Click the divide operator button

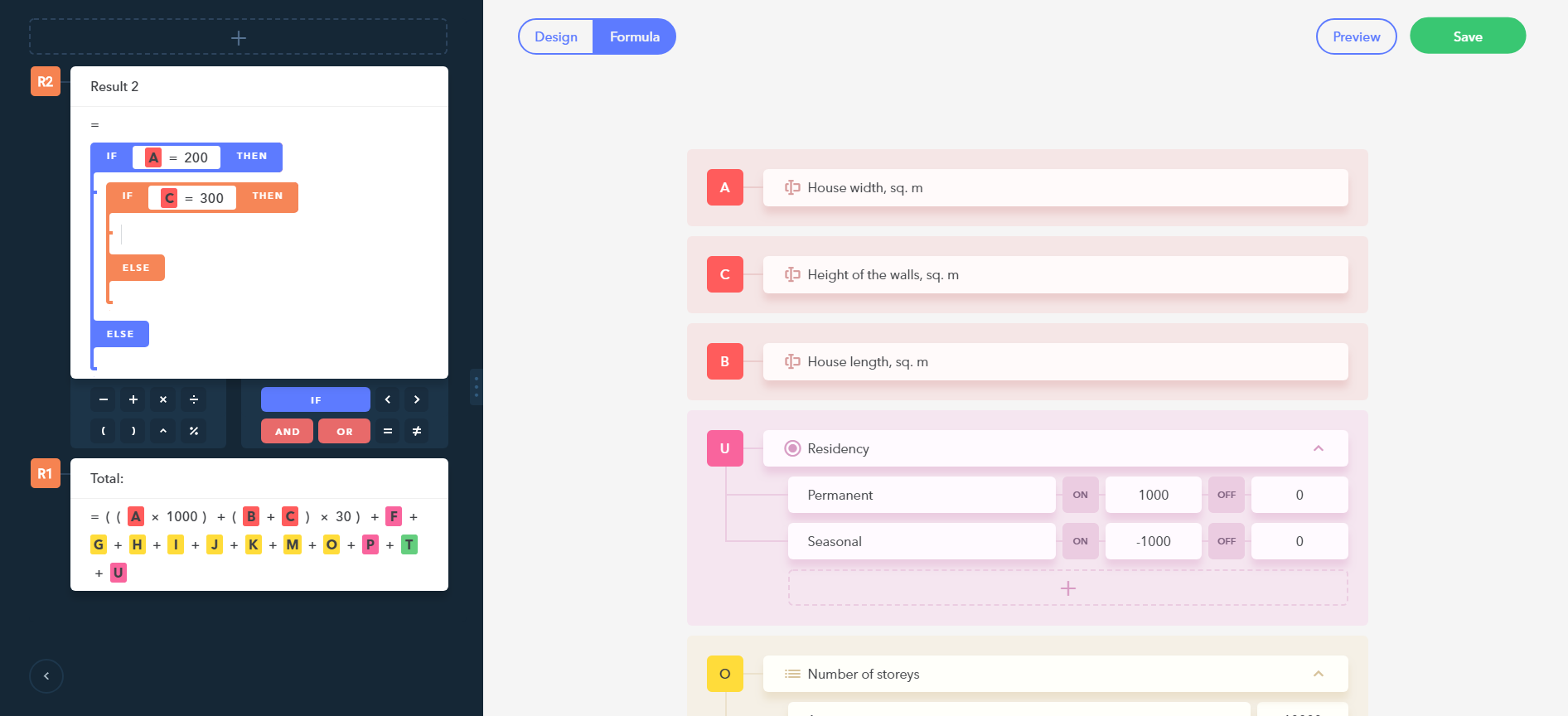point(194,399)
